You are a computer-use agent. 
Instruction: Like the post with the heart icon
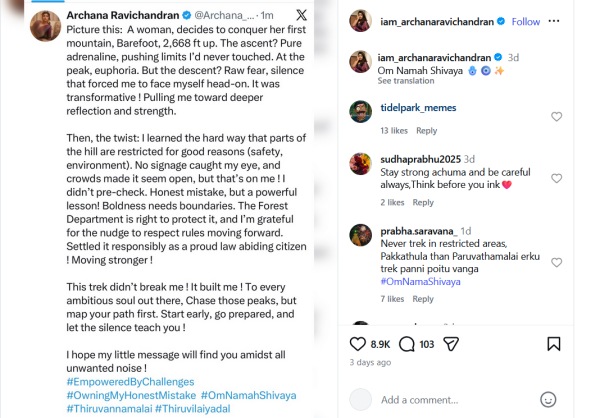356,344
